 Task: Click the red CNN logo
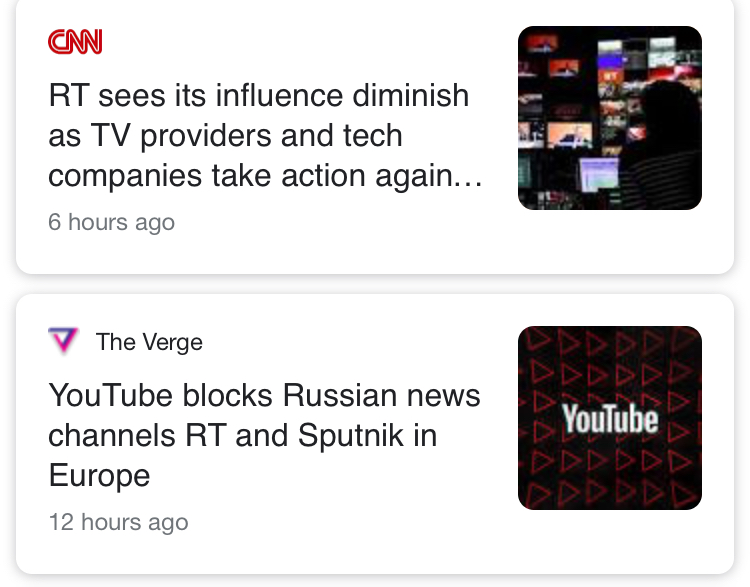click(75, 42)
